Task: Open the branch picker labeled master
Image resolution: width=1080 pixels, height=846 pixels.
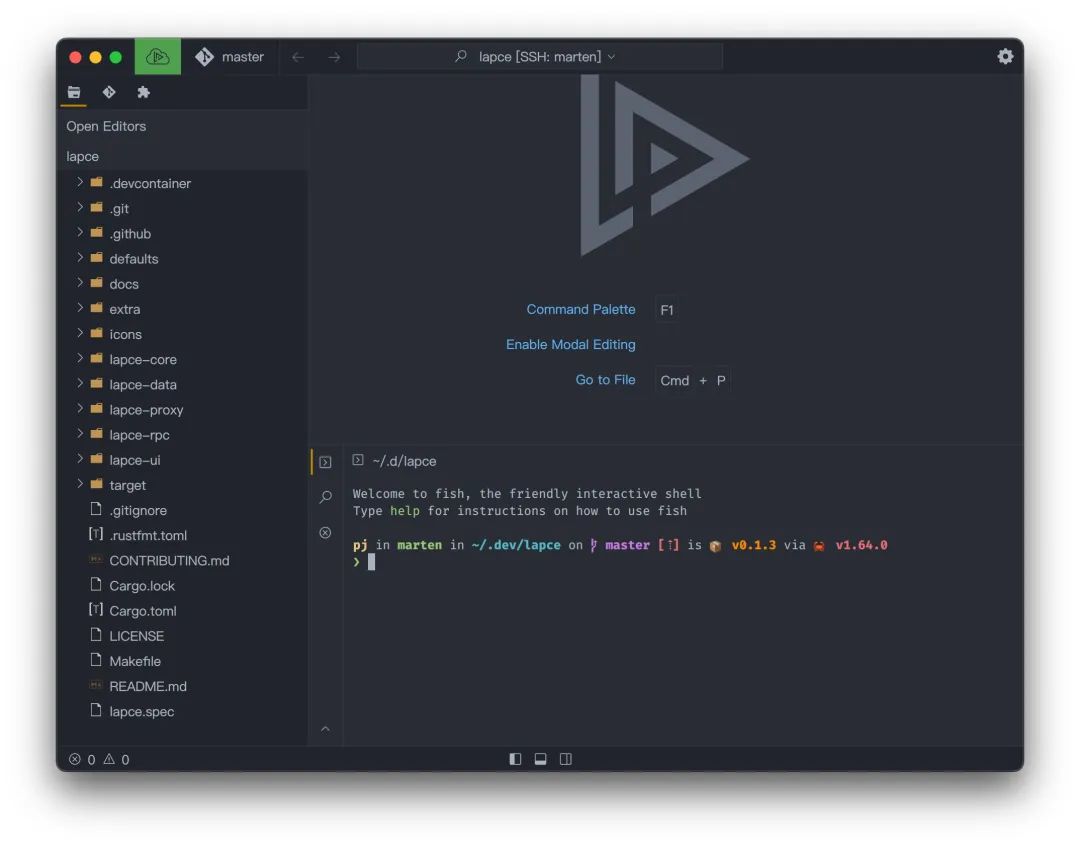Action: (231, 57)
